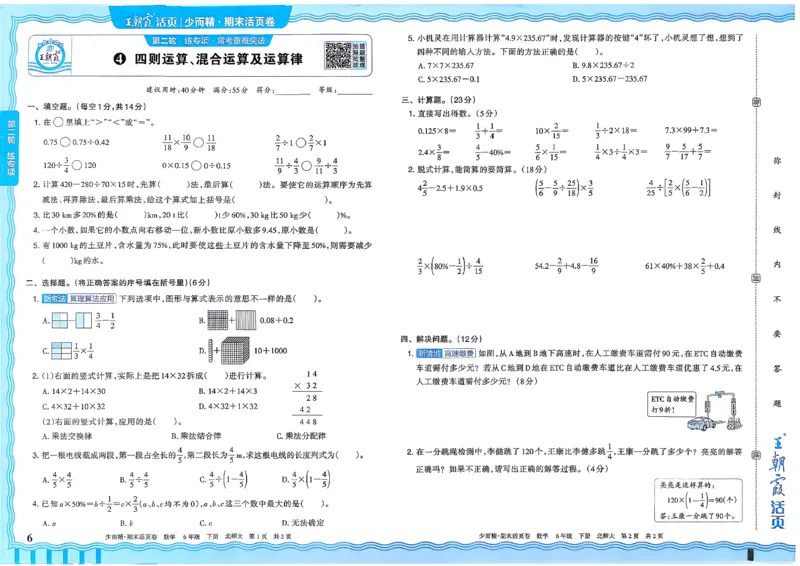Click the '高速缴费' tag in question four
The width and height of the screenshot is (800, 566).
pos(458,353)
